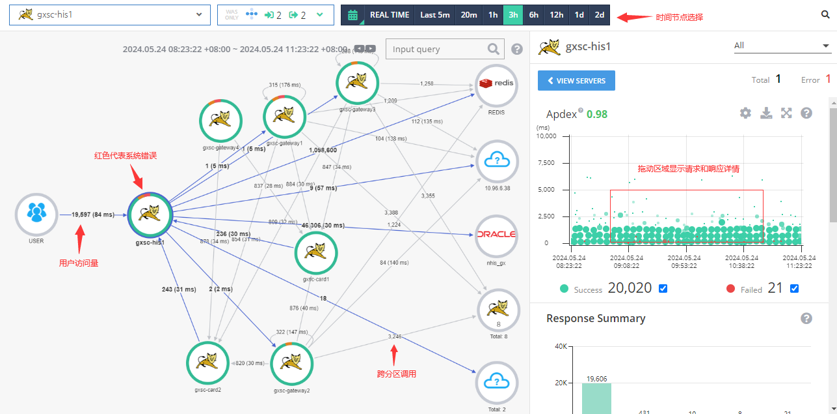Select the 1d time range
The height and width of the screenshot is (414, 837).
pyautogui.click(x=579, y=15)
